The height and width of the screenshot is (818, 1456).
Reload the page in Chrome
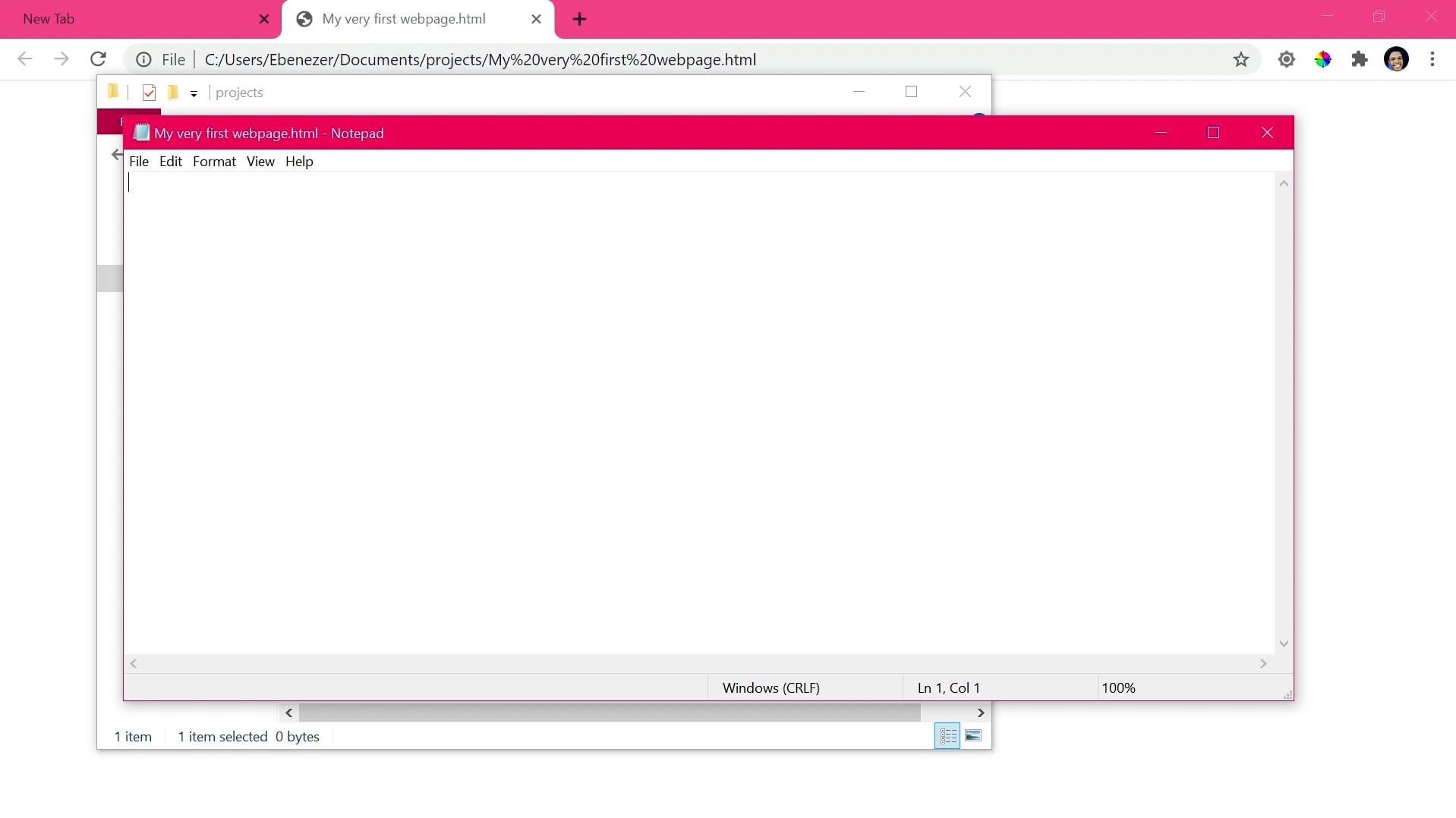(x=98, y=59)
